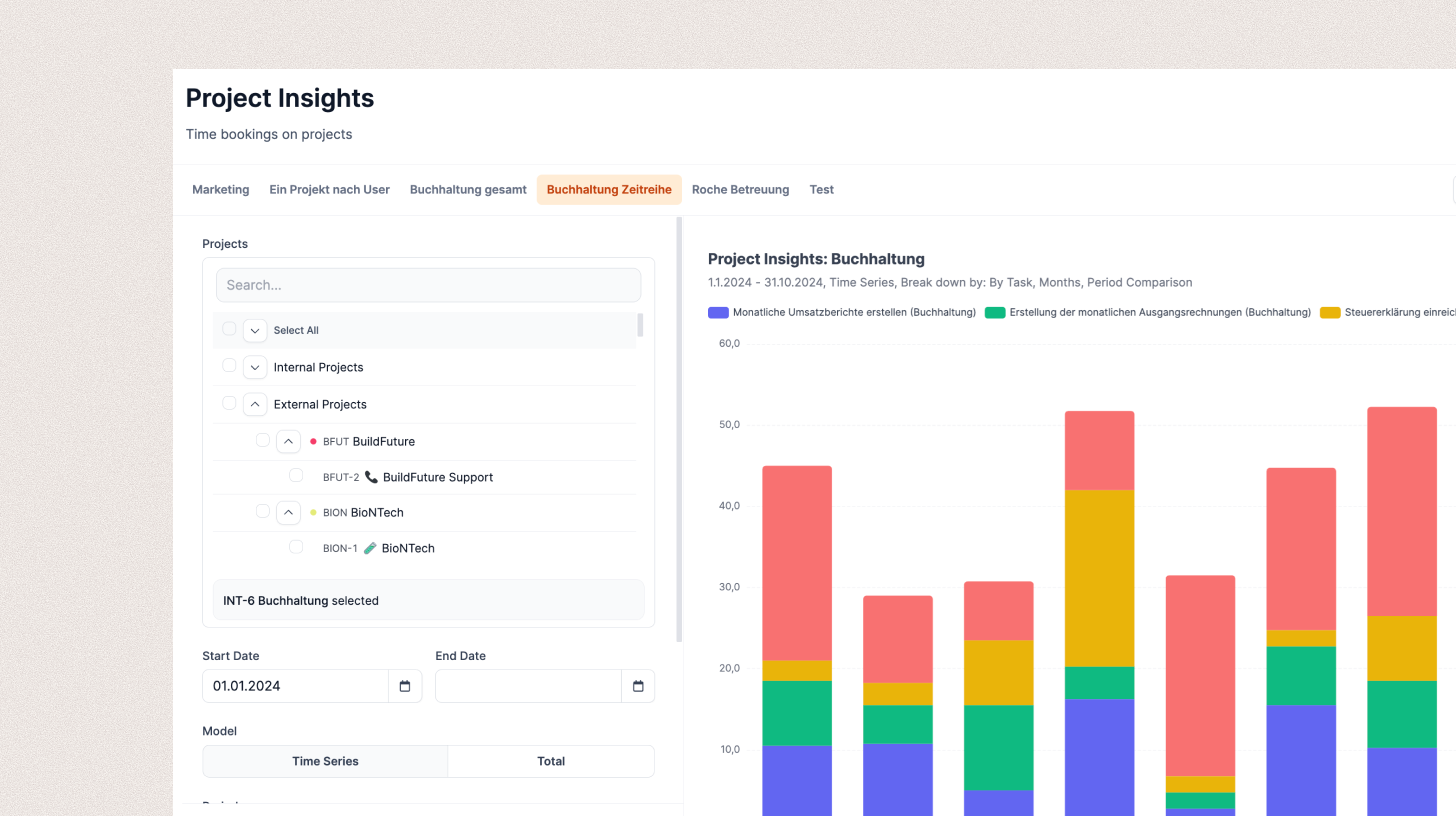
Task: Toggle the blue Monatliche Umsatzberichte legend item
Action: [842, 313]
